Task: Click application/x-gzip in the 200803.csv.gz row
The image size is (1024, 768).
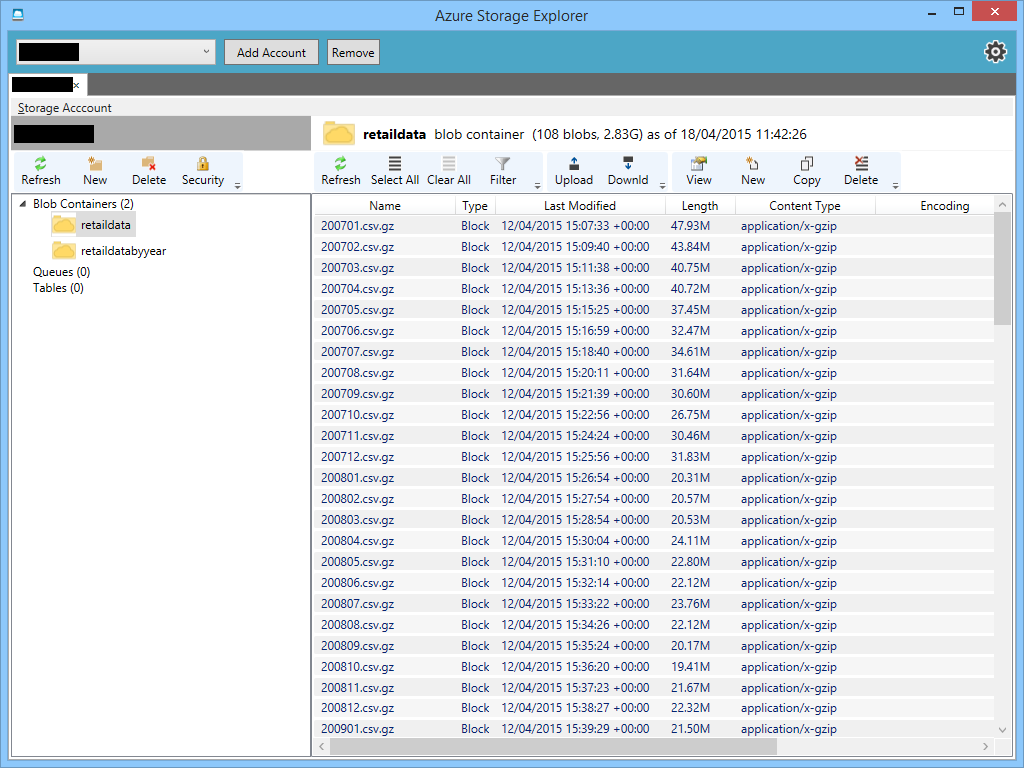Action: (x=788, y=520)
